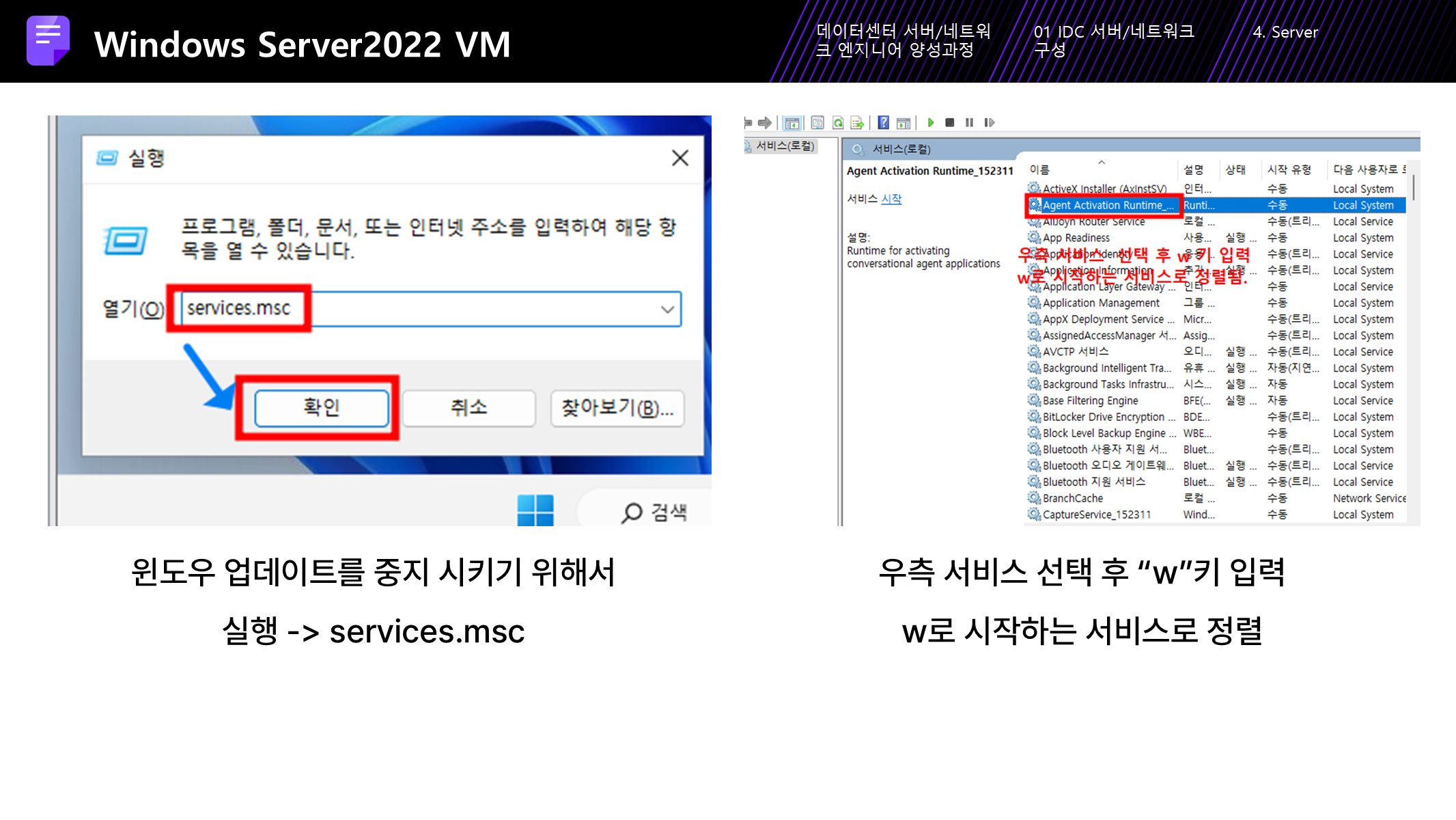Open the Windows Start button on taskbar
Screen dimensions: 1456x820
point(535,510)
